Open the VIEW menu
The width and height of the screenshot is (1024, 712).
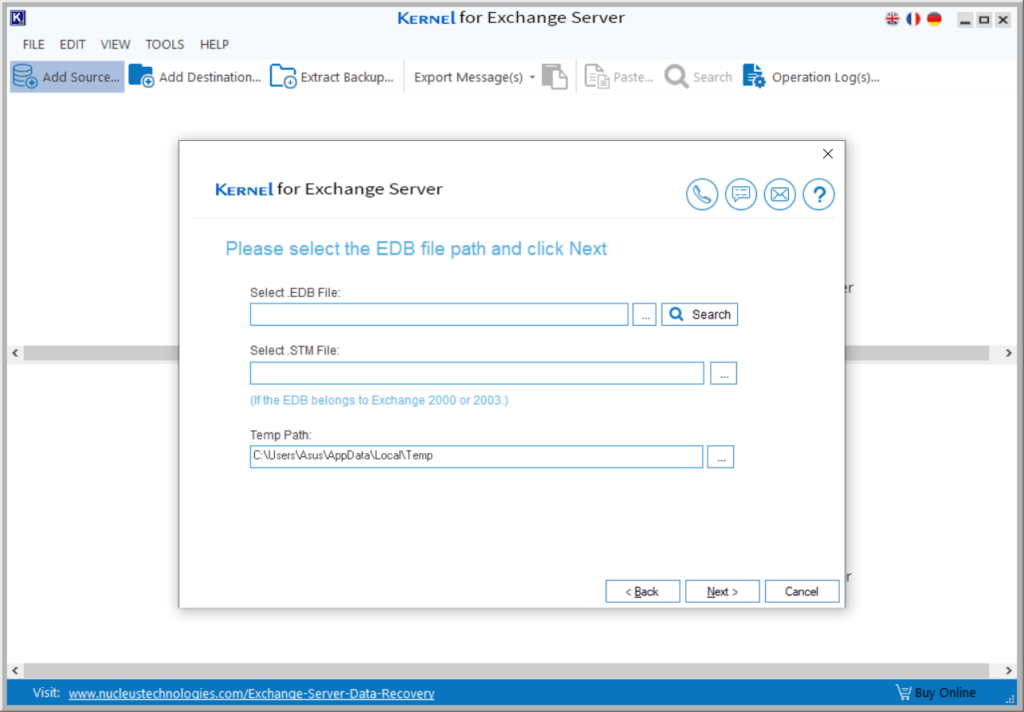pos(115,44)
